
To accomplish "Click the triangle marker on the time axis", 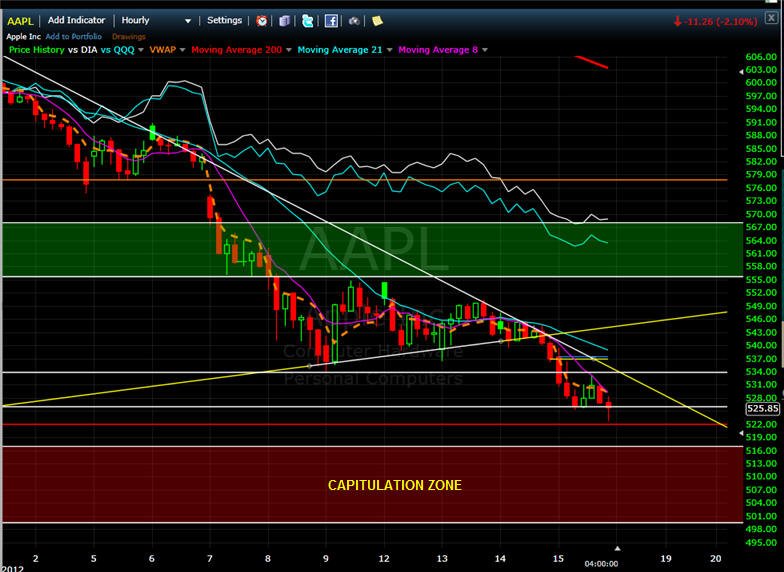I will click(x=618, y=548).
